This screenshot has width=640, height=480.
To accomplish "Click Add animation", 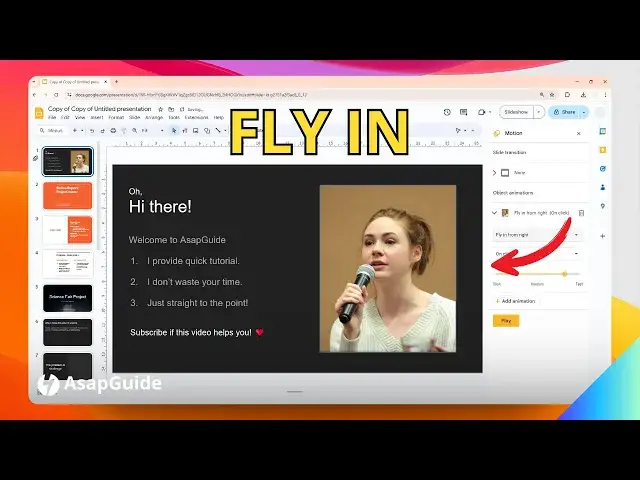I will point(516,300).
